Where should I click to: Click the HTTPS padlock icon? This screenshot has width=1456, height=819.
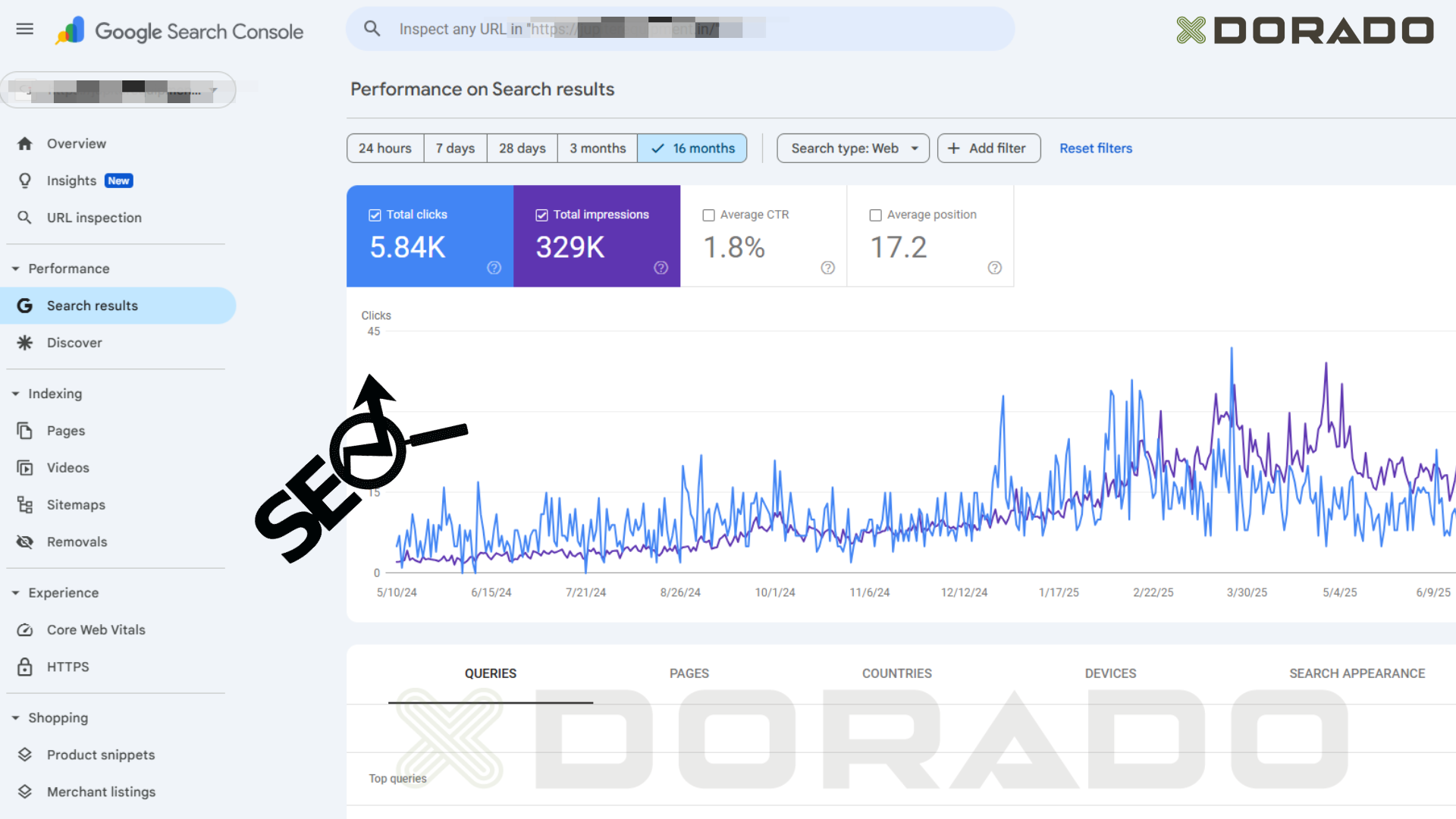pos(25,667)
